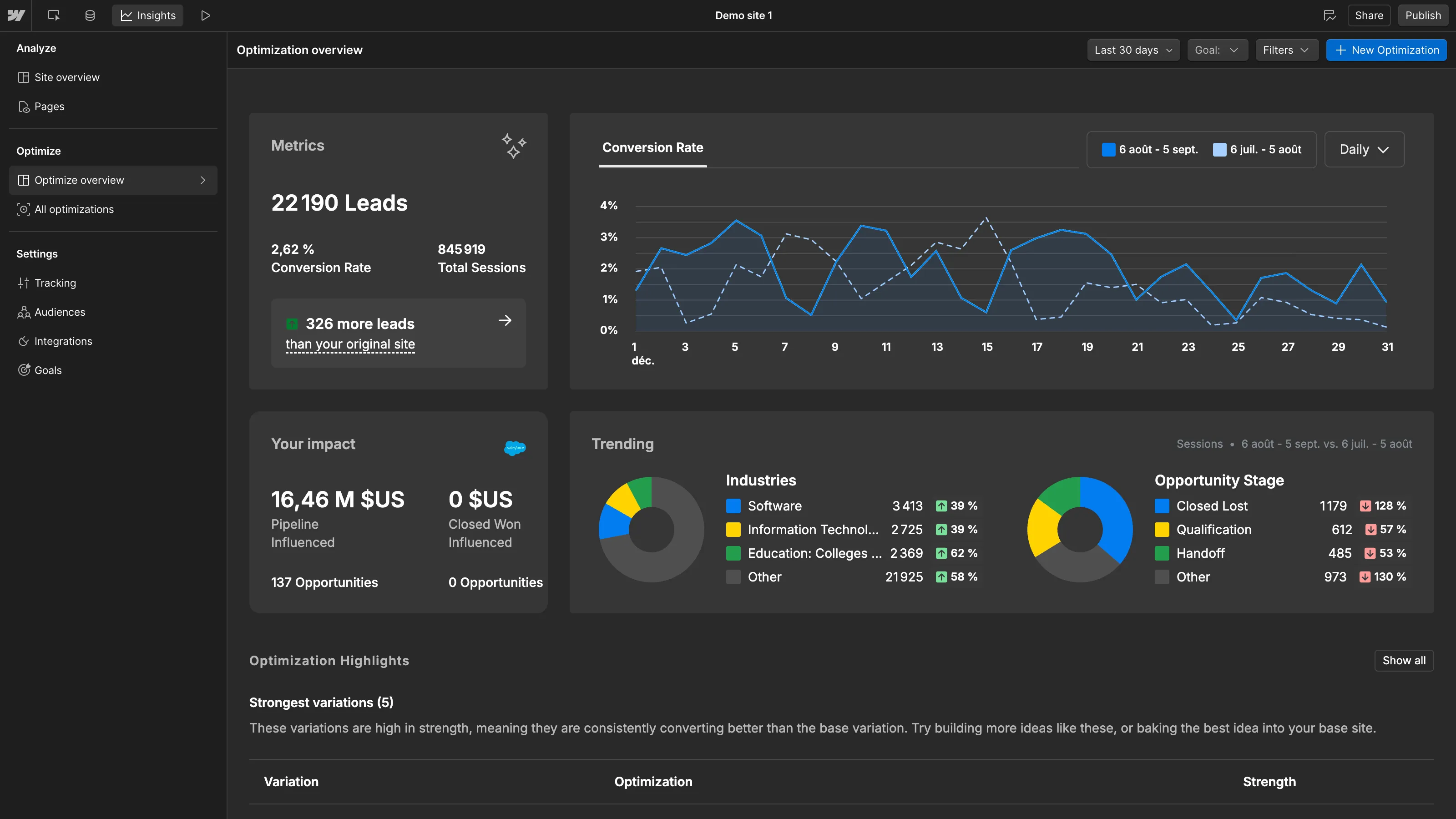Click the Handoff green swatch

point(1162,553)
